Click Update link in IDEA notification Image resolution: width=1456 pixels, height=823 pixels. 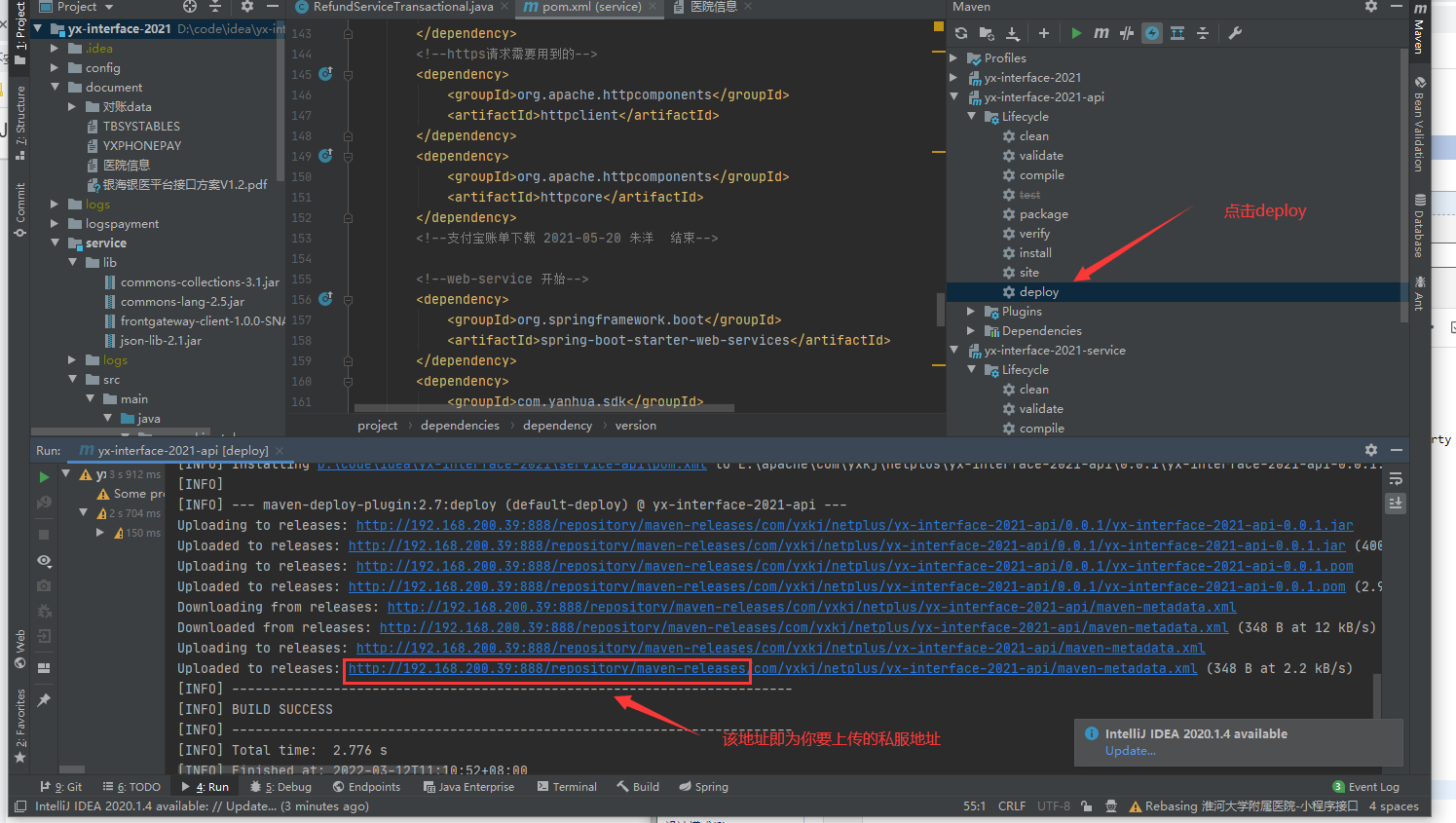1130,751
